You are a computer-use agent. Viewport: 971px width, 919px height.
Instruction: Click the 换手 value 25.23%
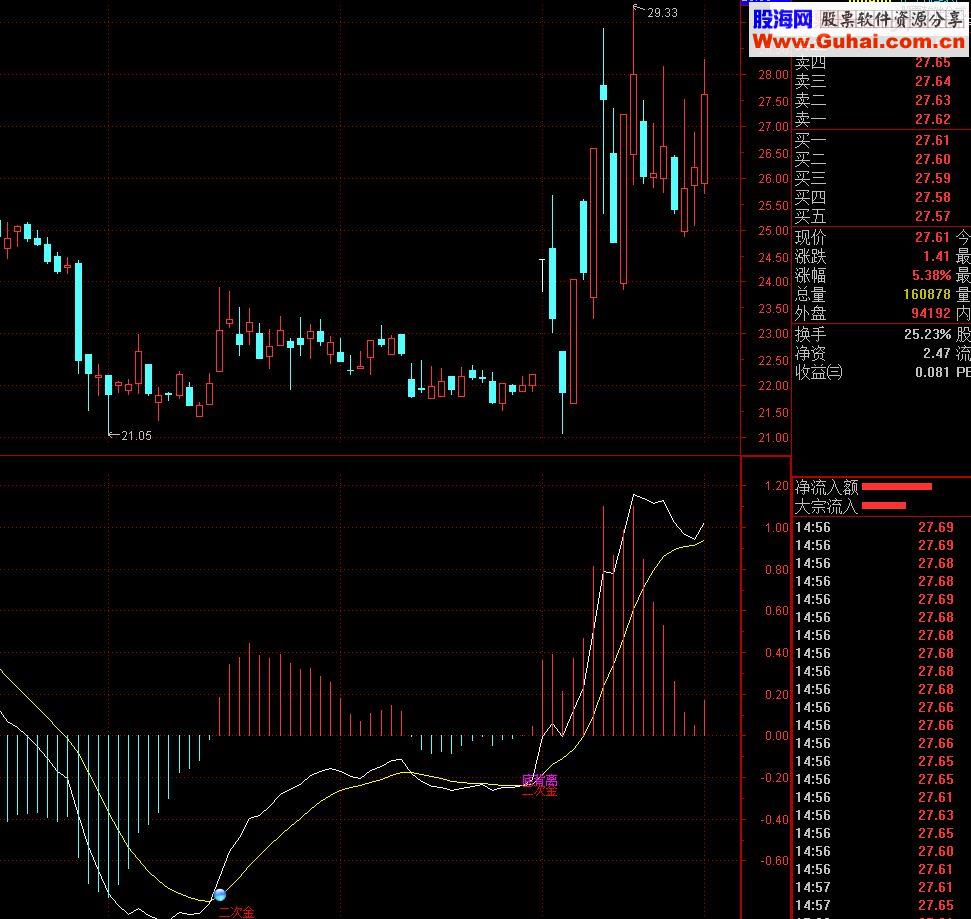[x=928, y=334]
